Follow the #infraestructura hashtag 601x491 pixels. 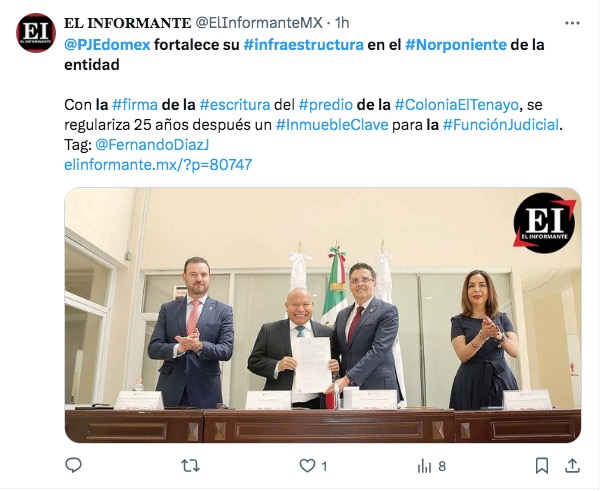[304, 45]
